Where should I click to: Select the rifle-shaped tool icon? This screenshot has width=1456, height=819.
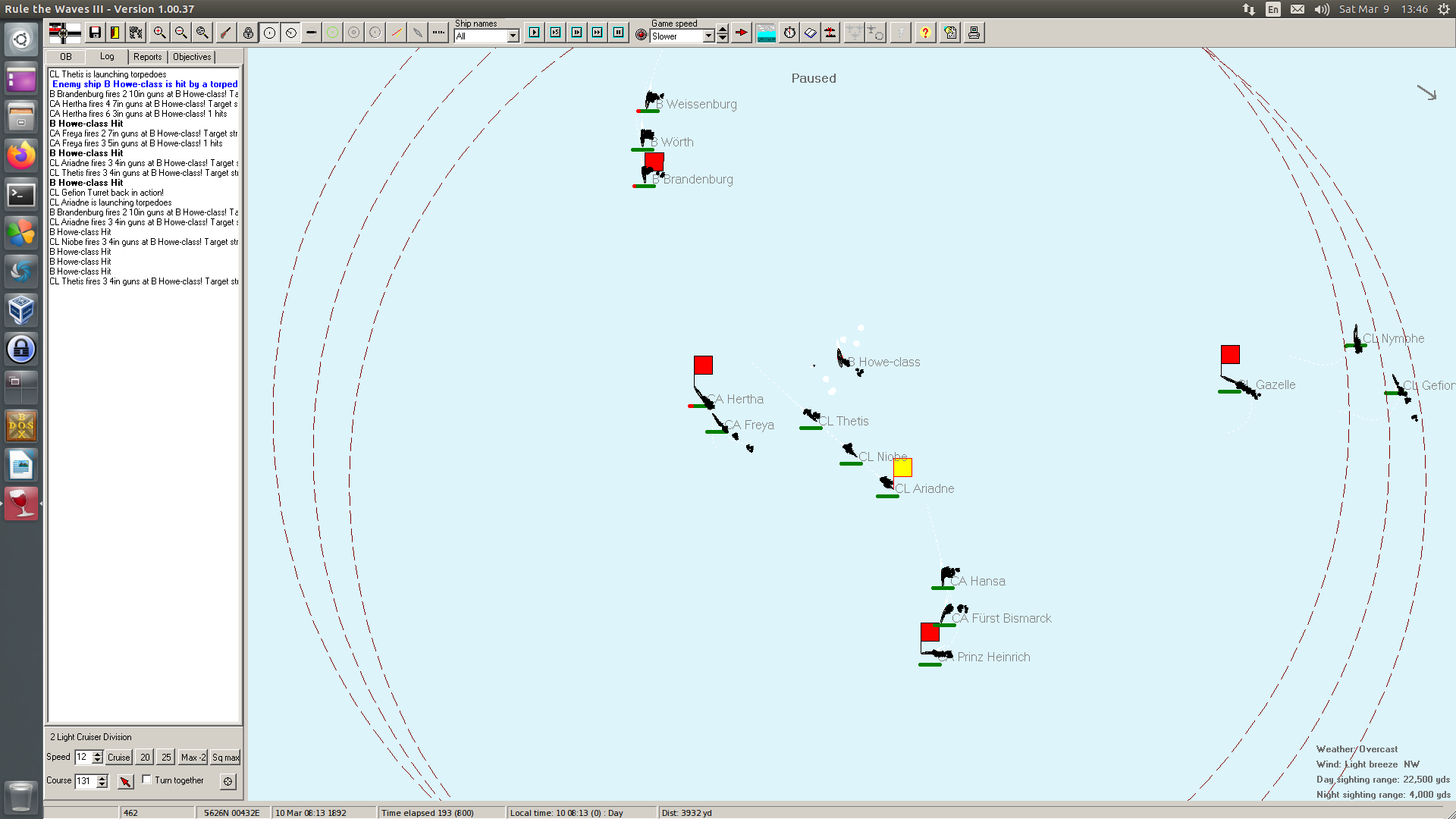coord(225,33)
